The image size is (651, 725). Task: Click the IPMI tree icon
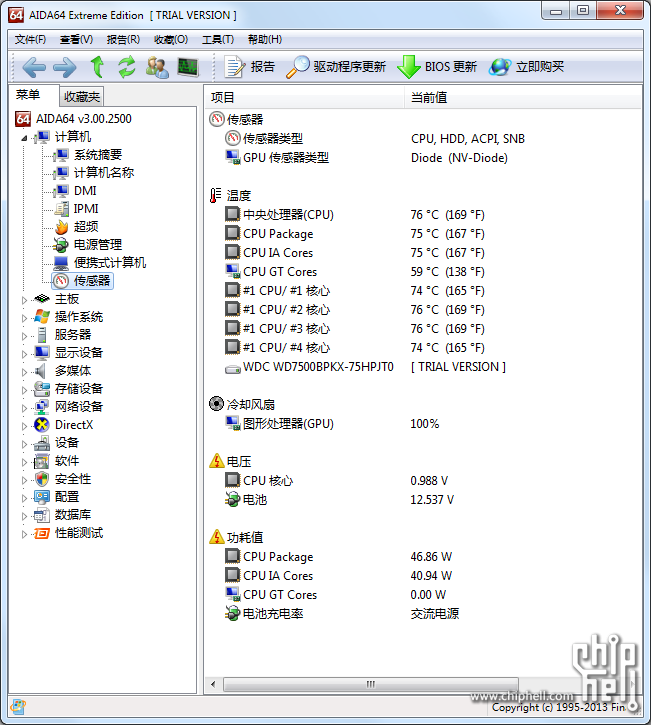pos(61,209)
